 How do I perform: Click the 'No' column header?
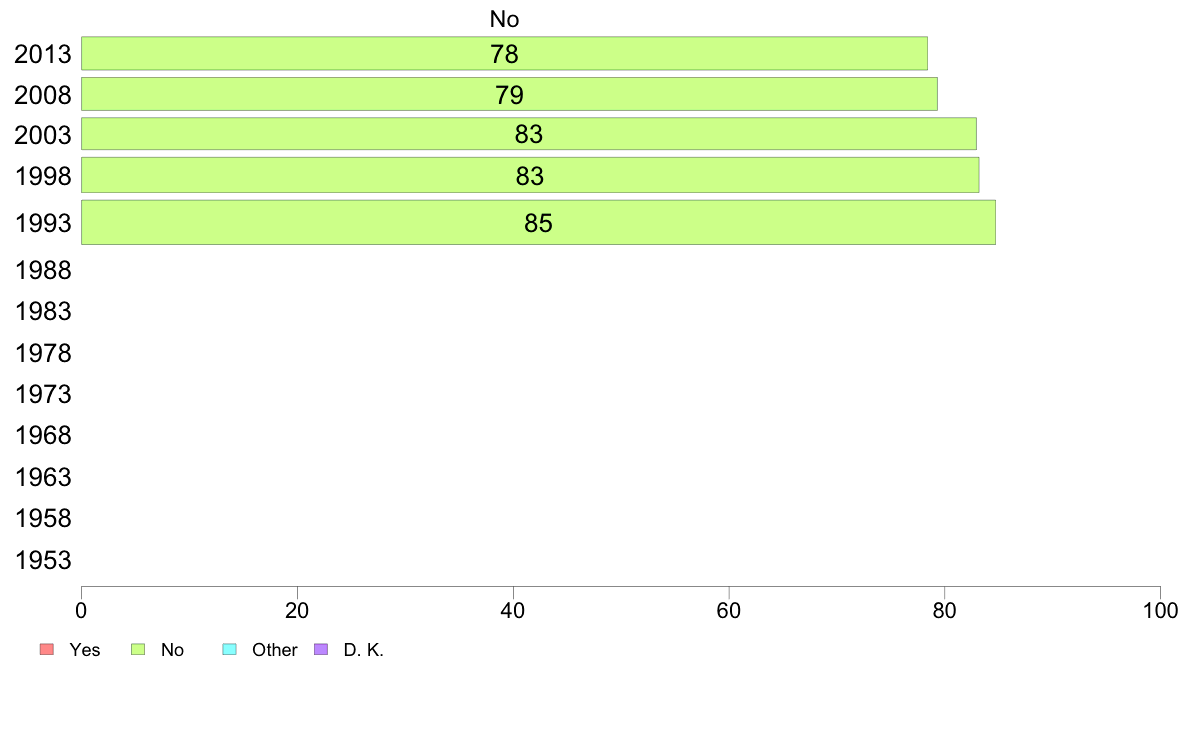pos(505,19)
